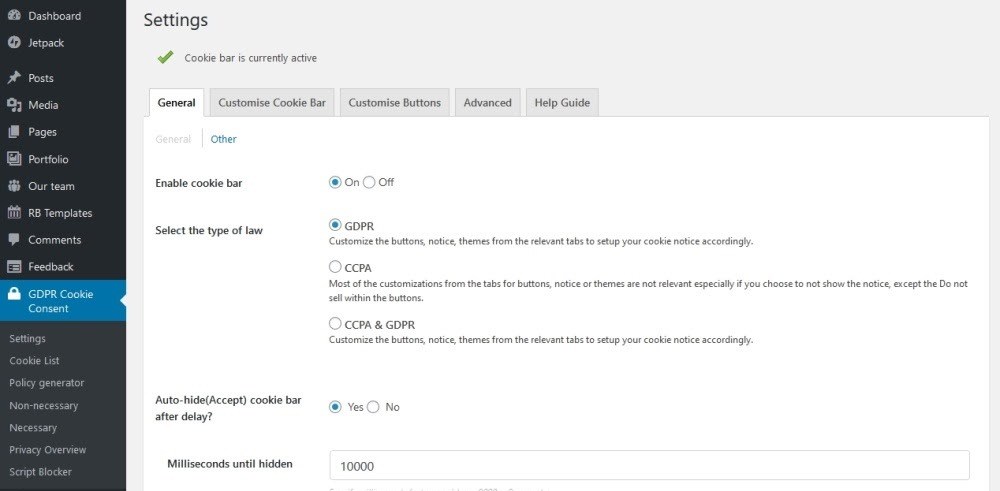Click the Pages icon in sidebar
The image size is (1000, 491).
click(14, 132)
